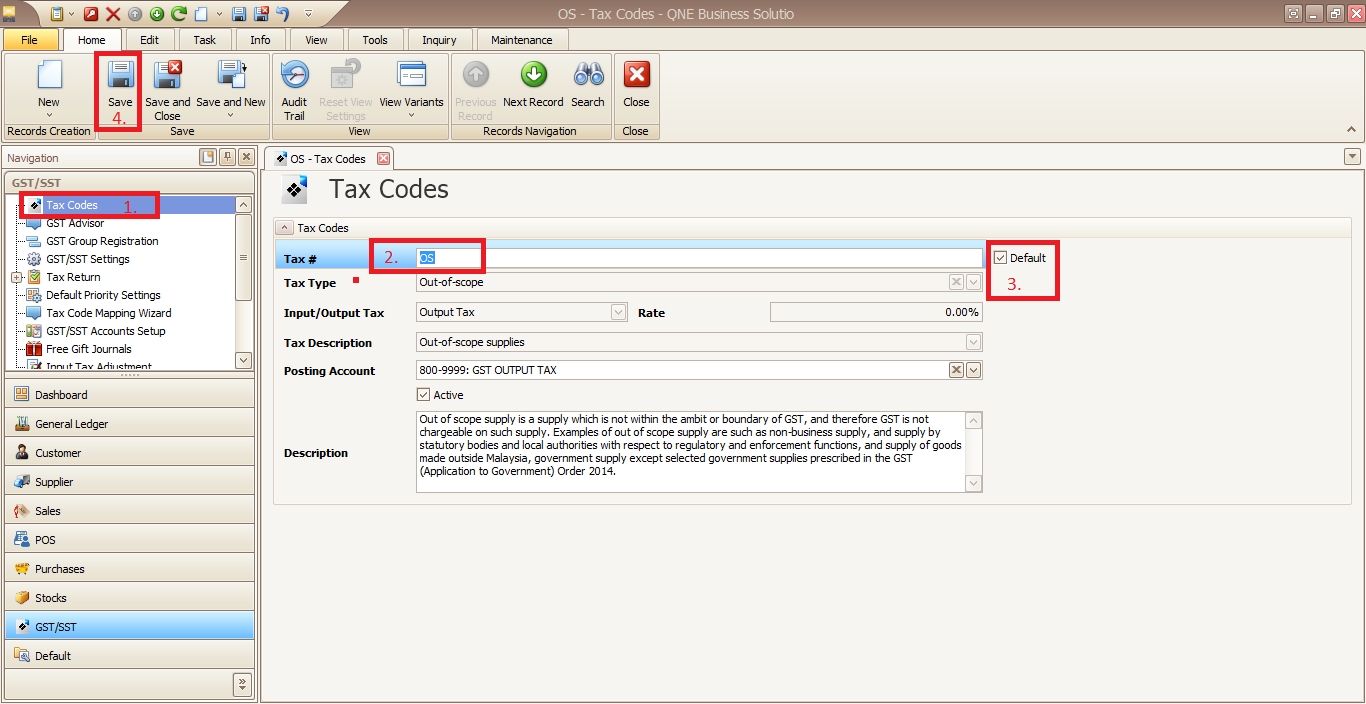1366x704 pixels.
Task: Click the Navigation panel note icon button
Action: (208, 157)
